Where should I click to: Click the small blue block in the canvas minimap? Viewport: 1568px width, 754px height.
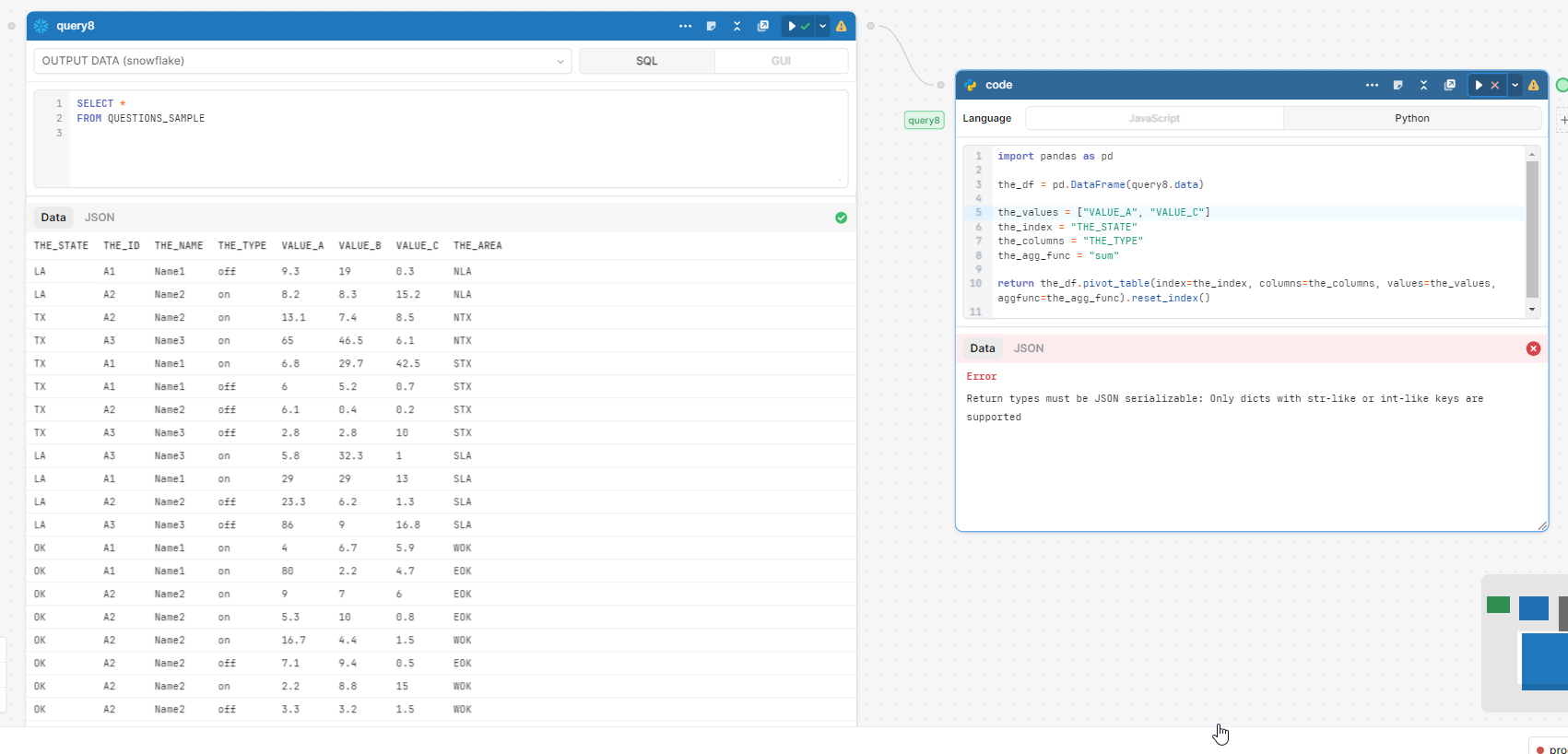click(1534, 608)
